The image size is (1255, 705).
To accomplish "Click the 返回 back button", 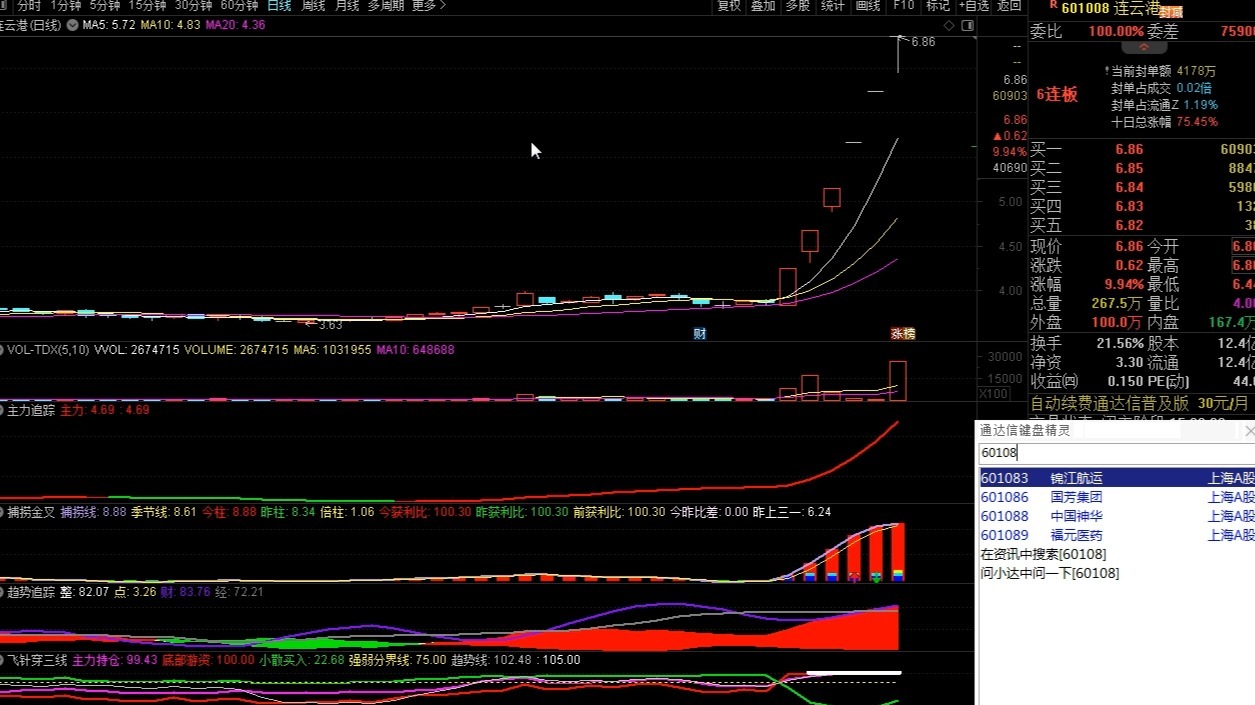I will point(1010,6).
